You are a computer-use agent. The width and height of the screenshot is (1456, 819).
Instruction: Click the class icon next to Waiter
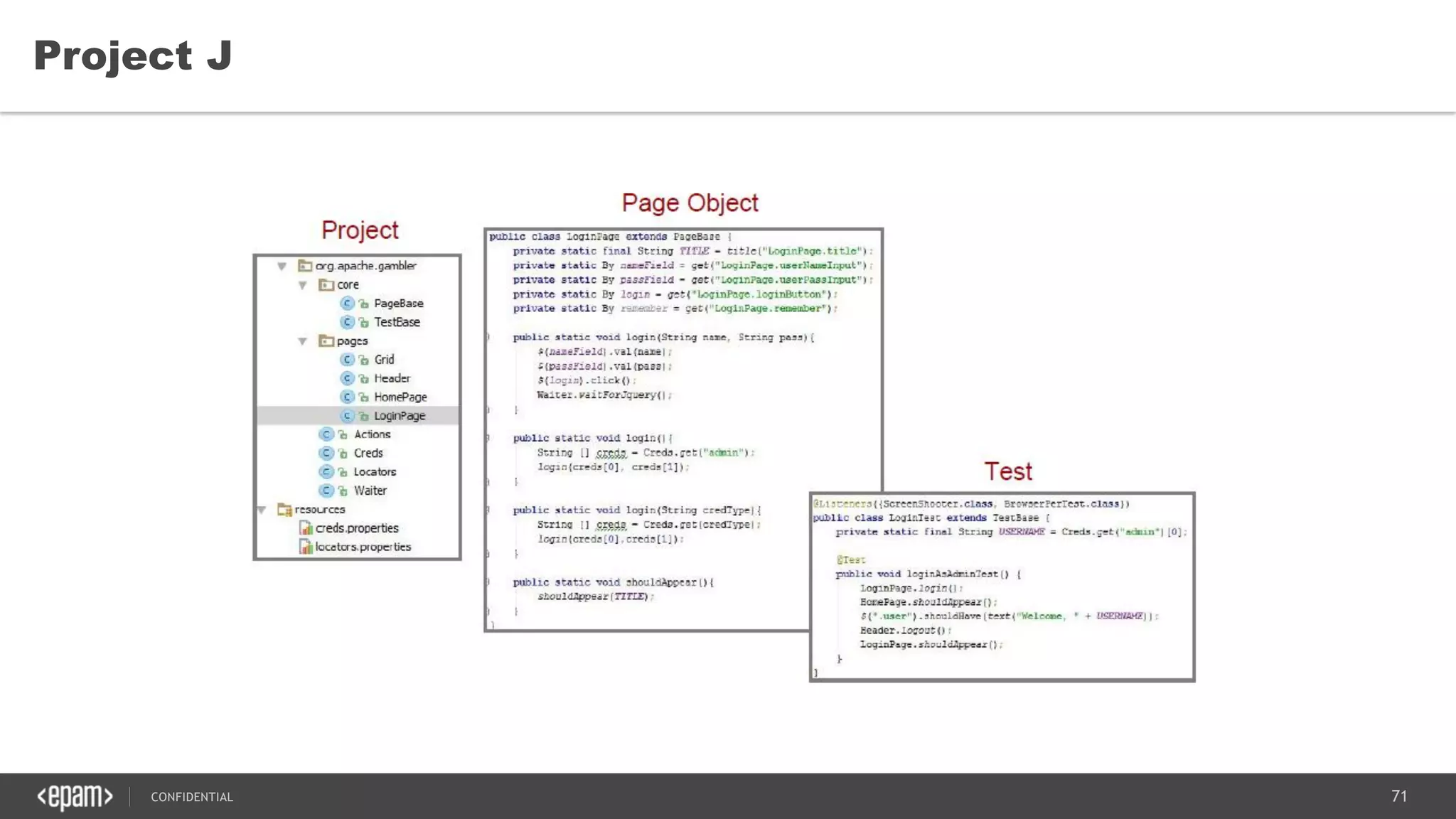(x=326, y=491)
